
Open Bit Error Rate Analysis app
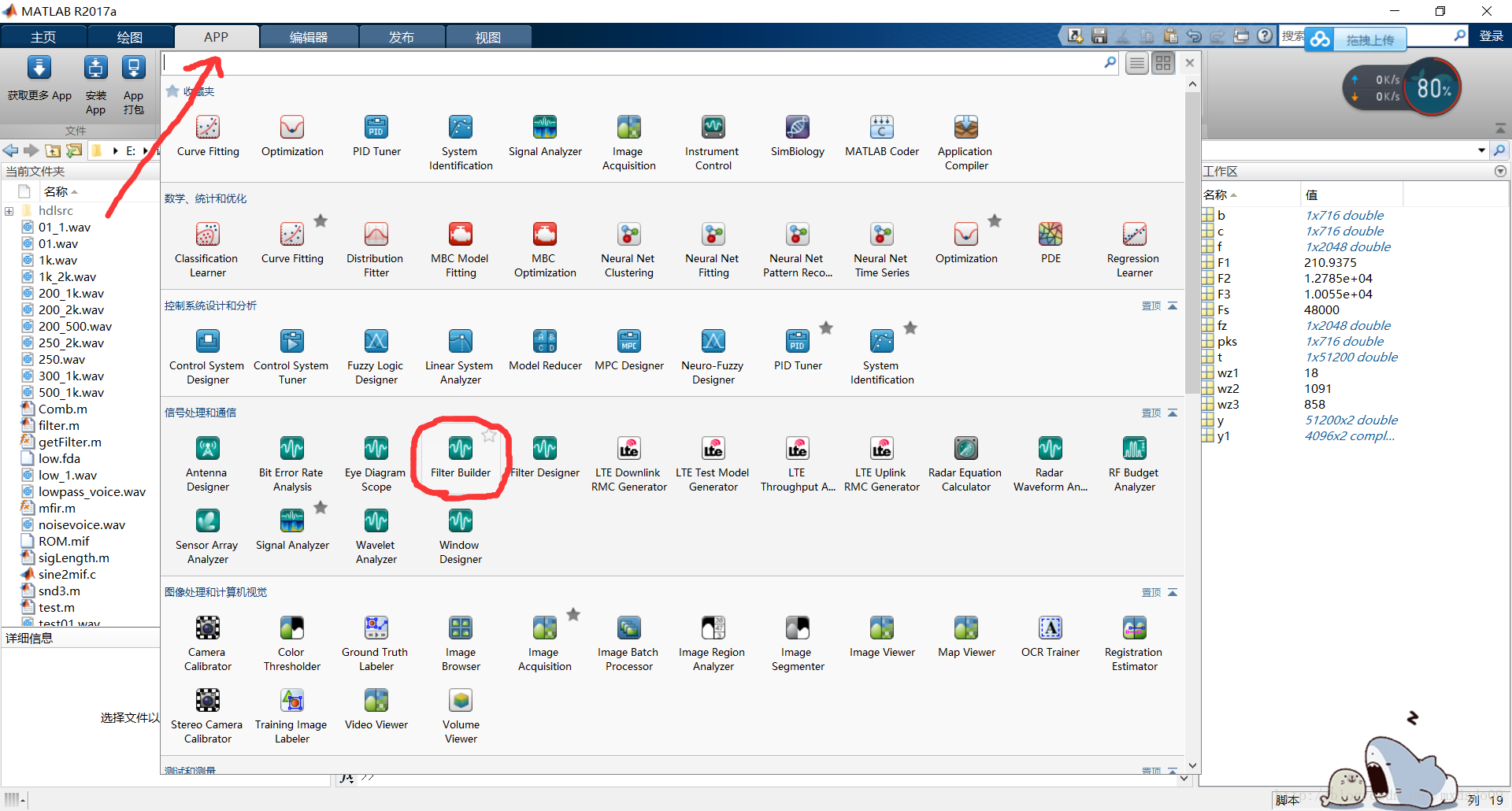tap(292, 464)
